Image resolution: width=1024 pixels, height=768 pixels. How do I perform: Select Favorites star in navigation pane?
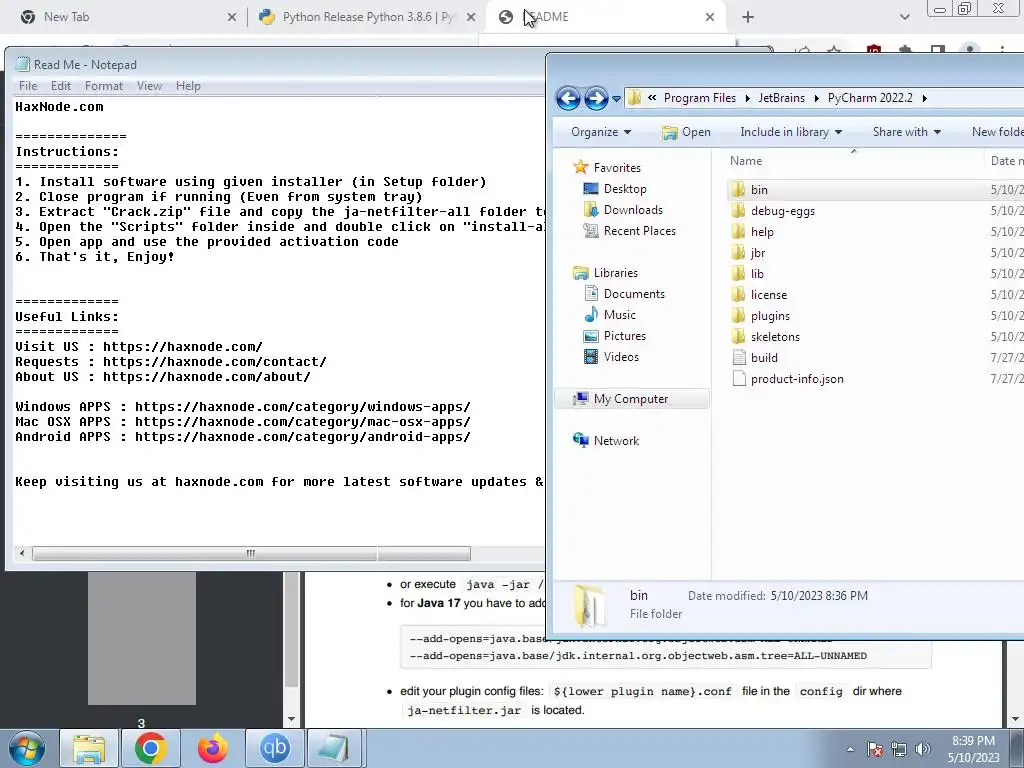tap(580, 167)
